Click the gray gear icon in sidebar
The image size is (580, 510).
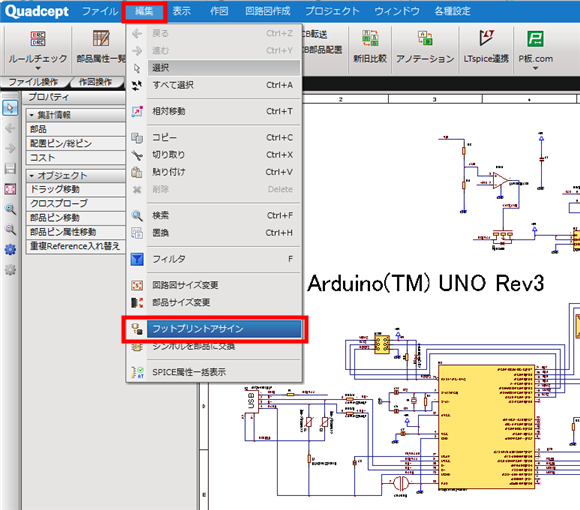(10, 270)
